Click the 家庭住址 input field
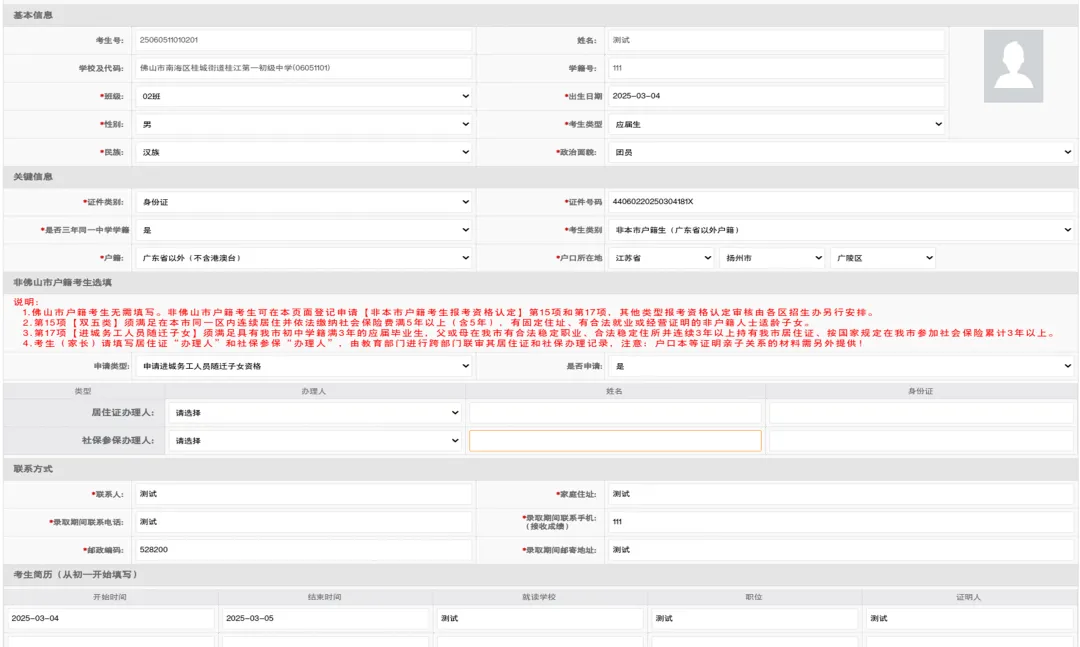 (x=841, y=494)
